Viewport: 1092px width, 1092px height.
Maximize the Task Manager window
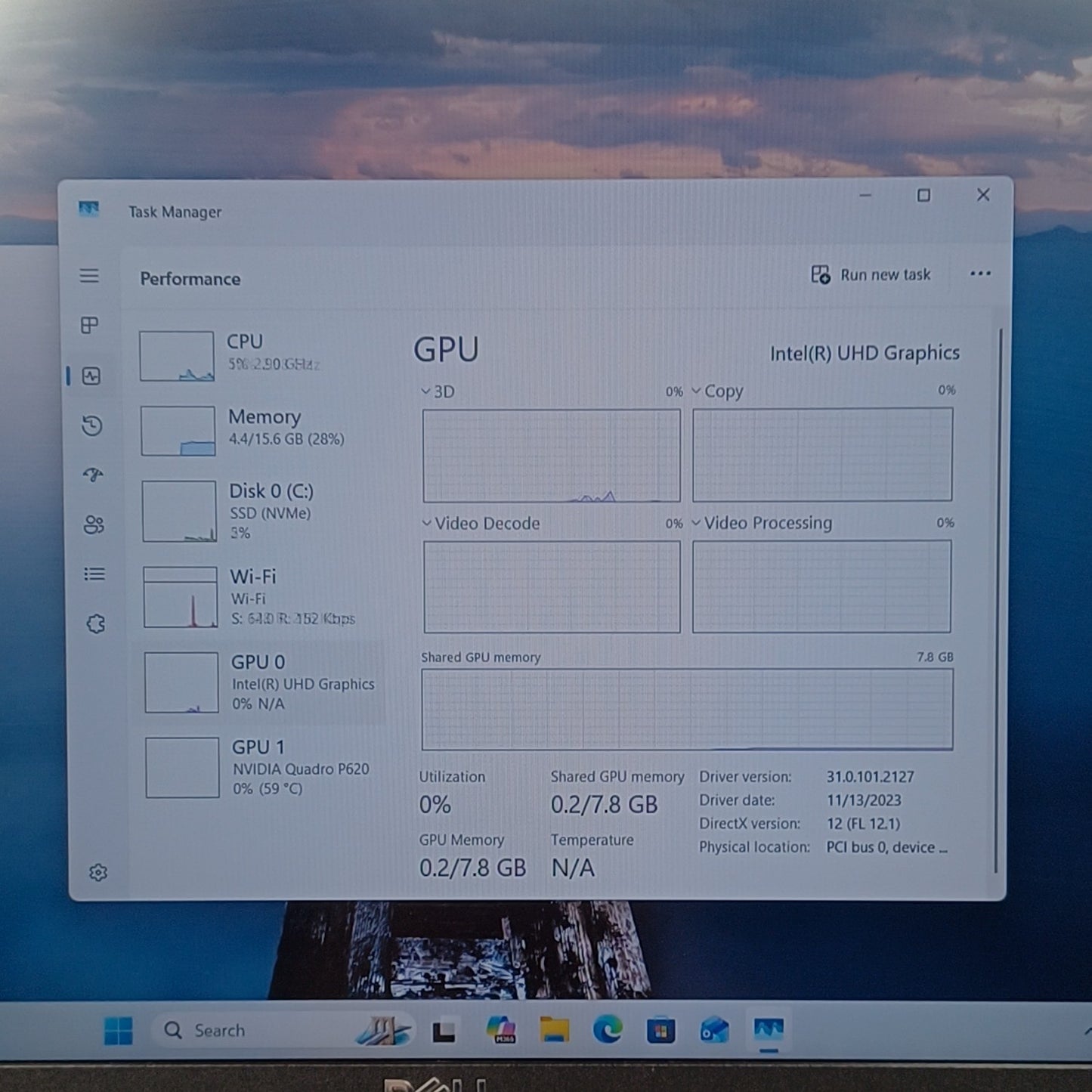923,195
